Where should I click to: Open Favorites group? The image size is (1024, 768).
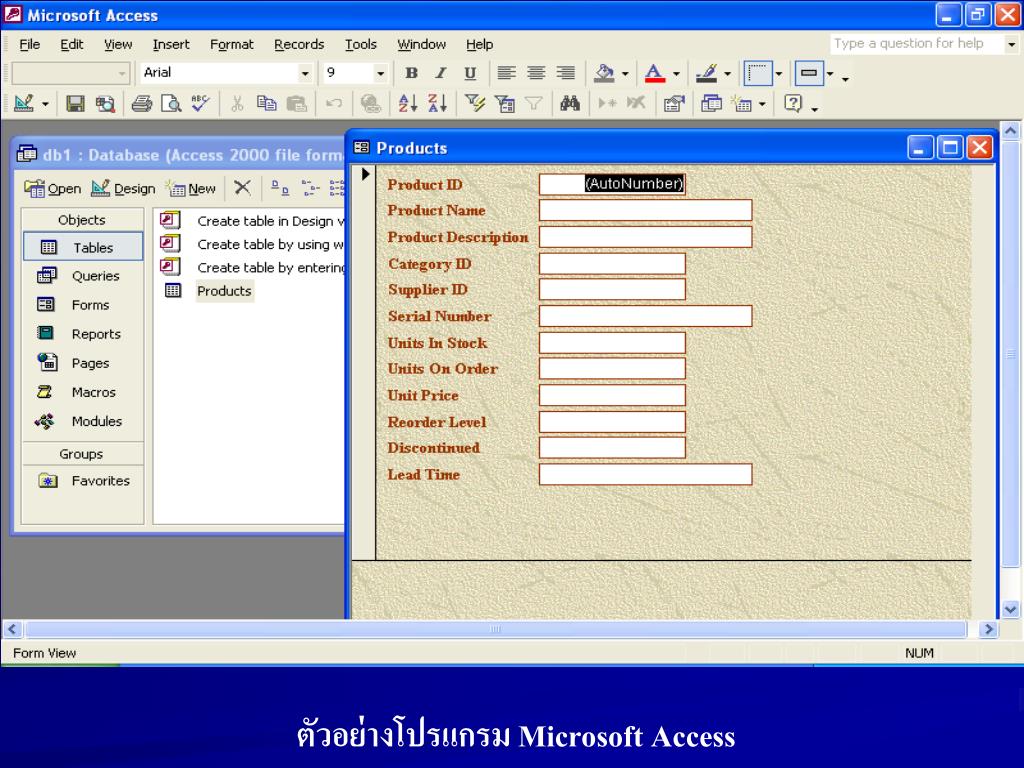pos(83,481)
